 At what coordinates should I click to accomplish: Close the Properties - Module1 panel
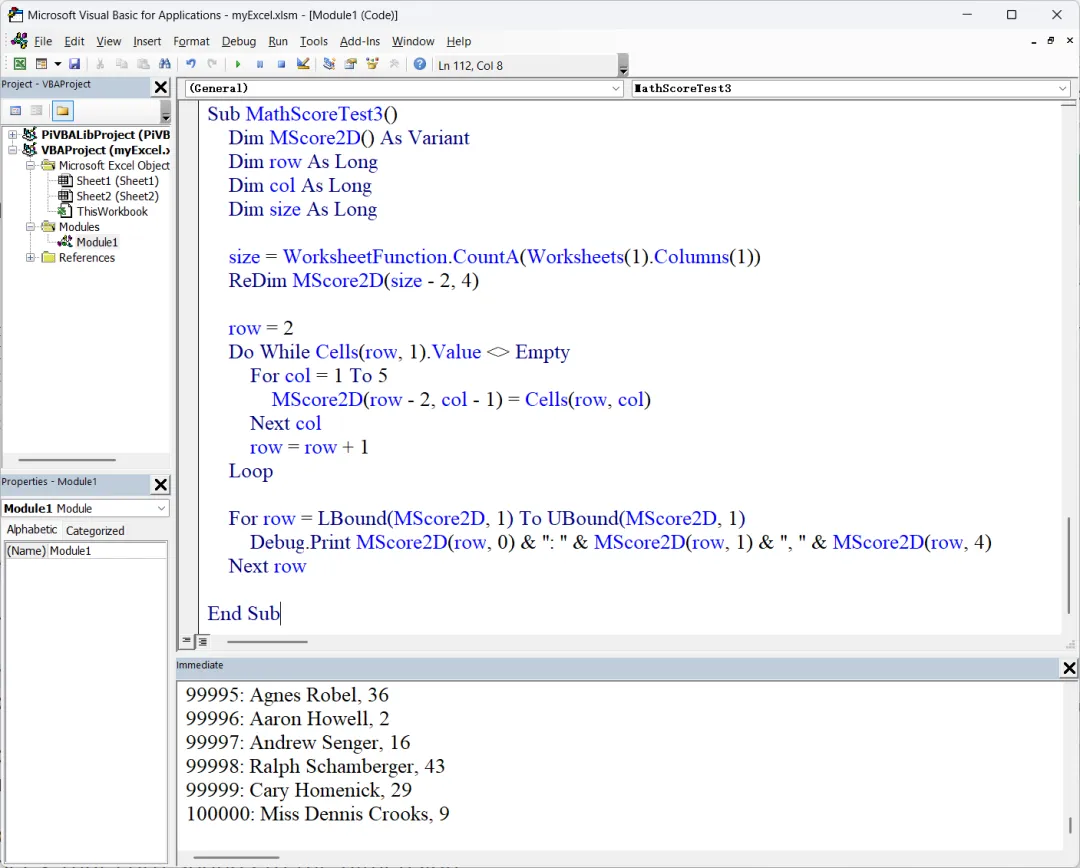[x=160, y=484]
